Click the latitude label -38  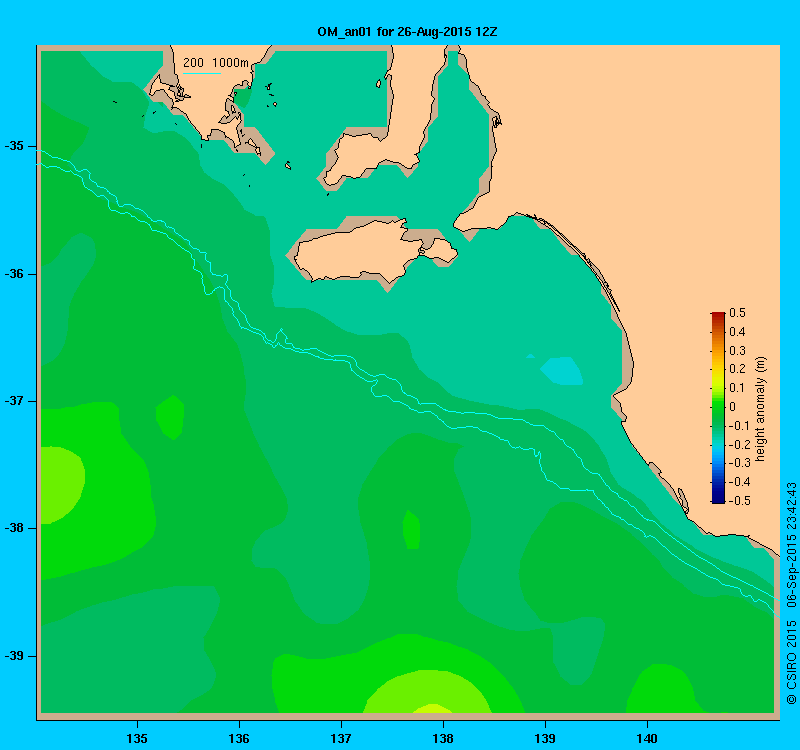(x=14, y=528)
